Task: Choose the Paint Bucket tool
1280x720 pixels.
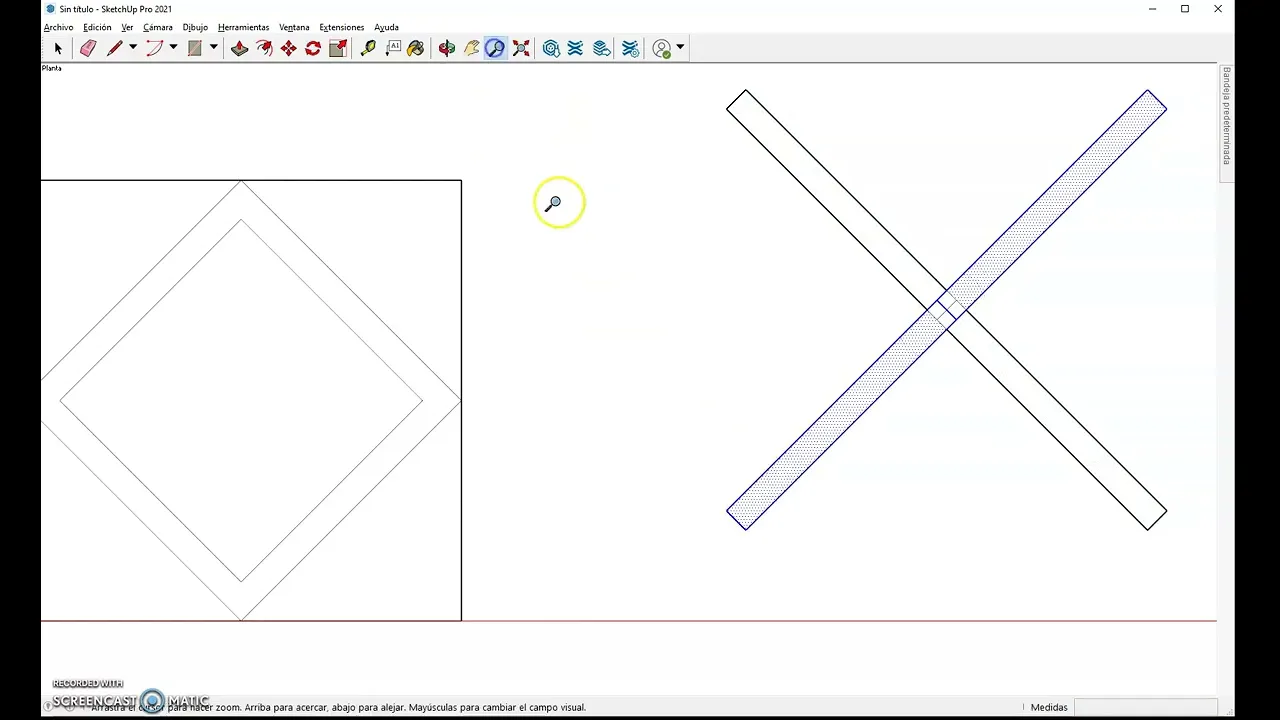Action: coord(417,48)
